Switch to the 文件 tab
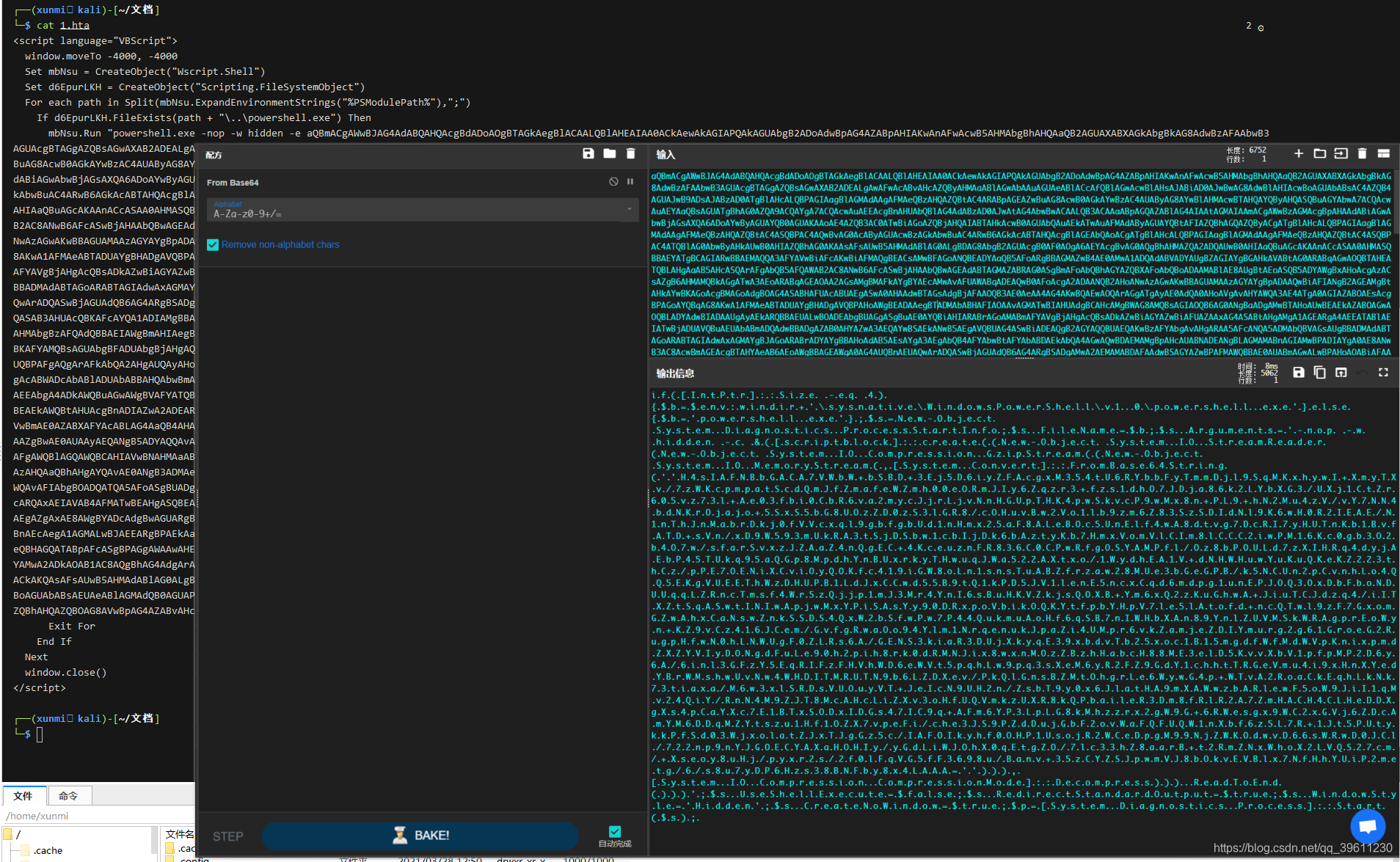The height and width of the screenshot is (862, 1400). tap(23, 796)
